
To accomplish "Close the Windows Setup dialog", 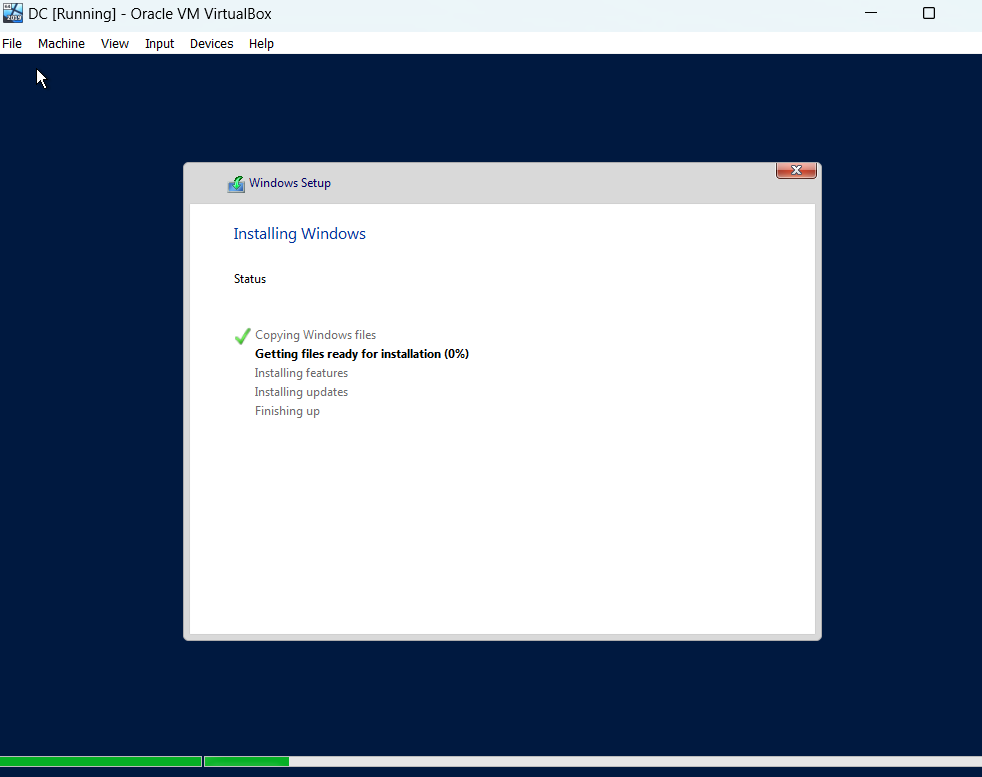I will (x=796, y=170).
